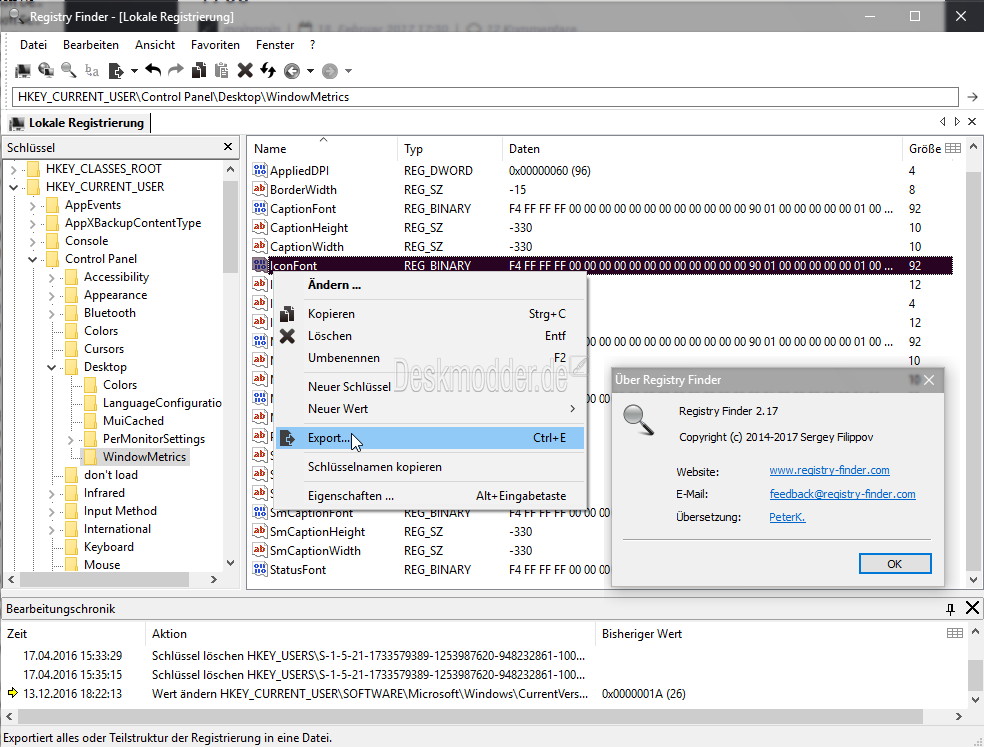Sort values by the Name column header
The image size is (984, 747).
[x=323, y=148]
